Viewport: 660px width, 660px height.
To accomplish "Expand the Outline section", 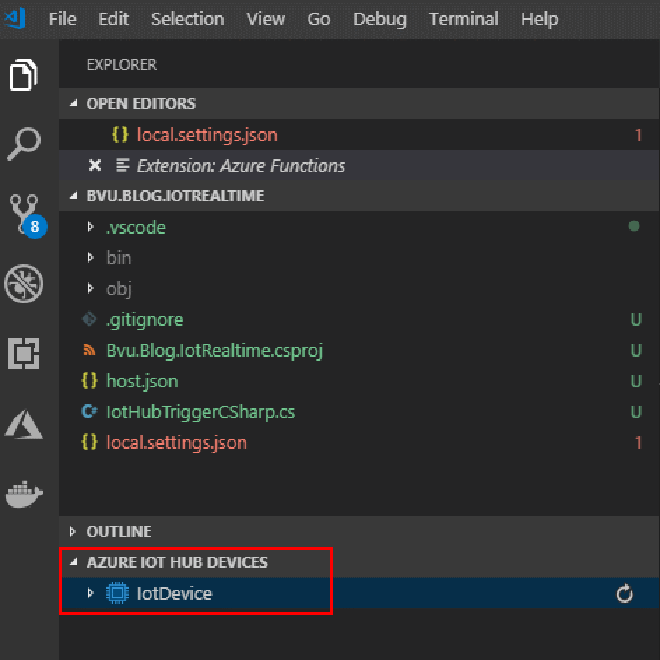I will point(119,532).
